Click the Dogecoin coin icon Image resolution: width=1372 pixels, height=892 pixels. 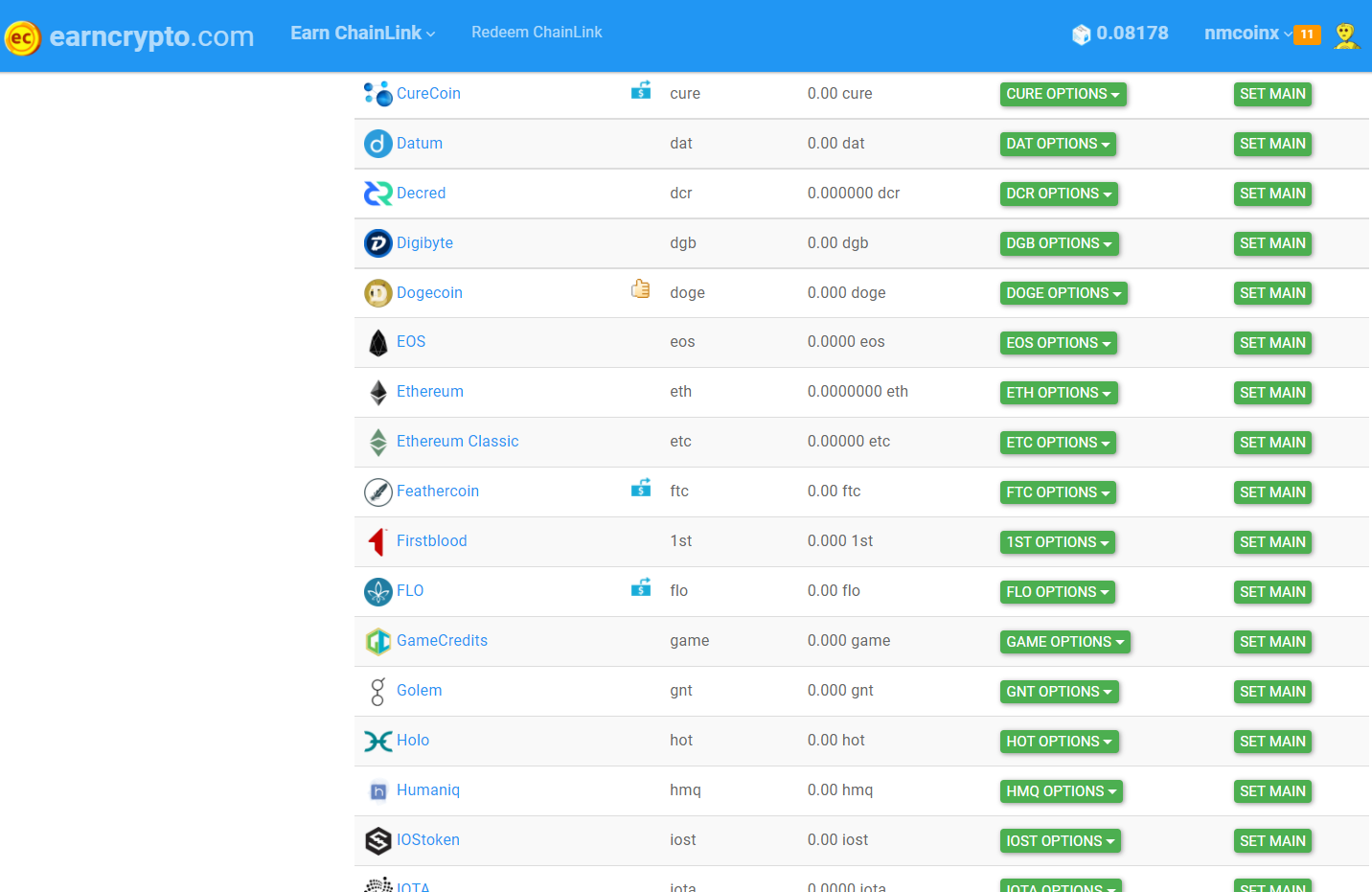pos(378,293)
